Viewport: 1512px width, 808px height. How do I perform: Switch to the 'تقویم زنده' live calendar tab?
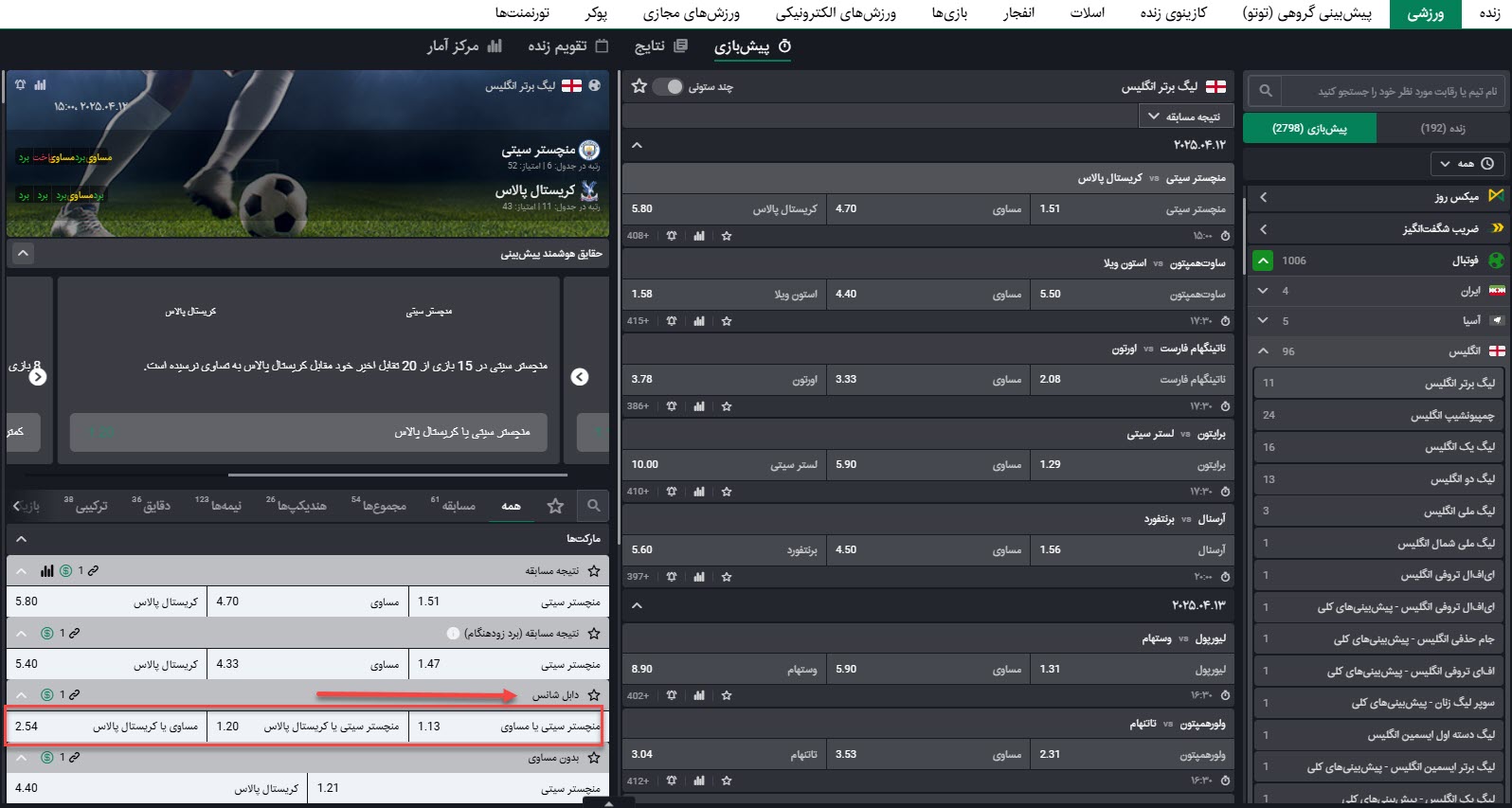(x=568, y=46)
